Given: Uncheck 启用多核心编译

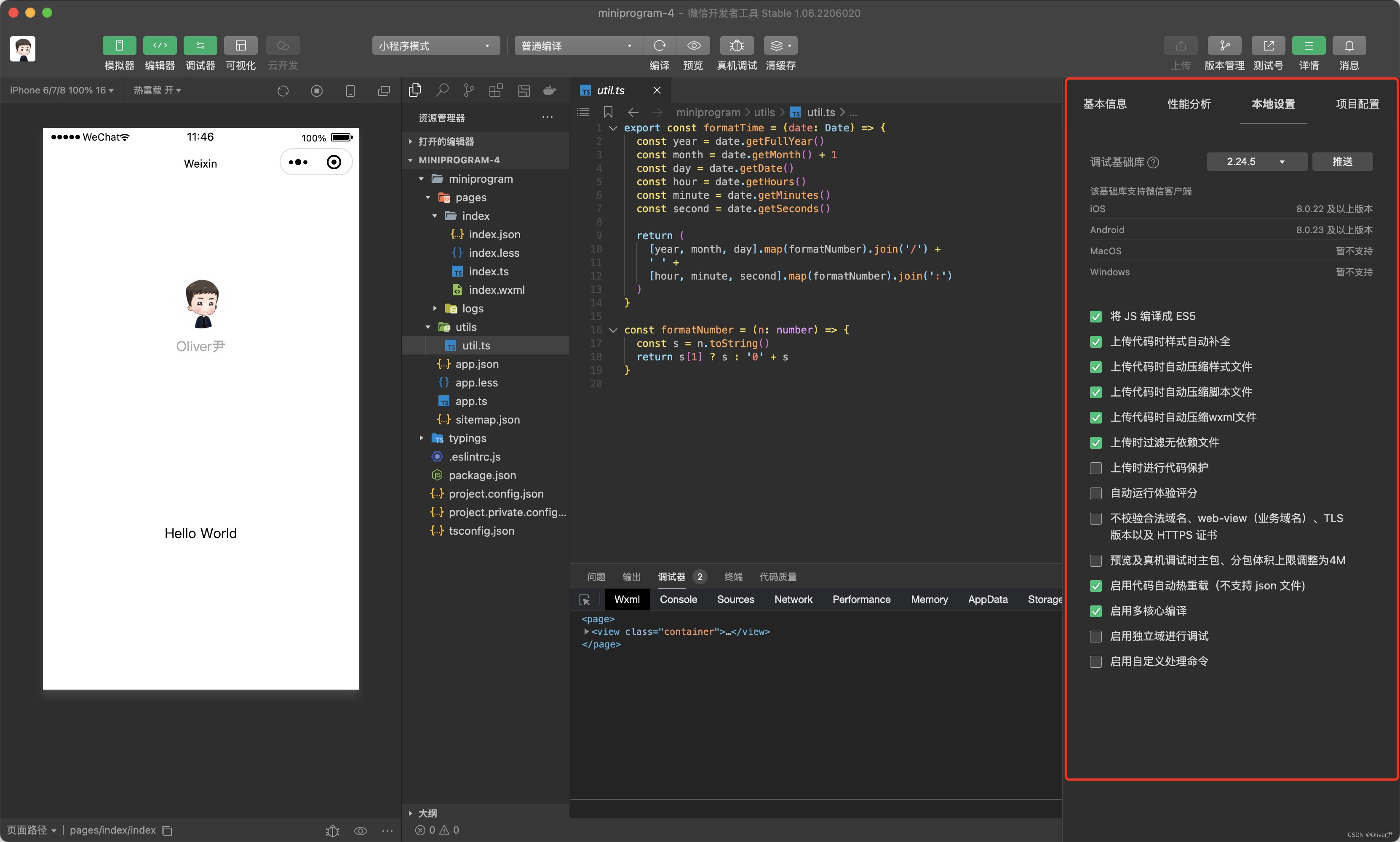Looking at the screenshot, I should click(1096, 611).
